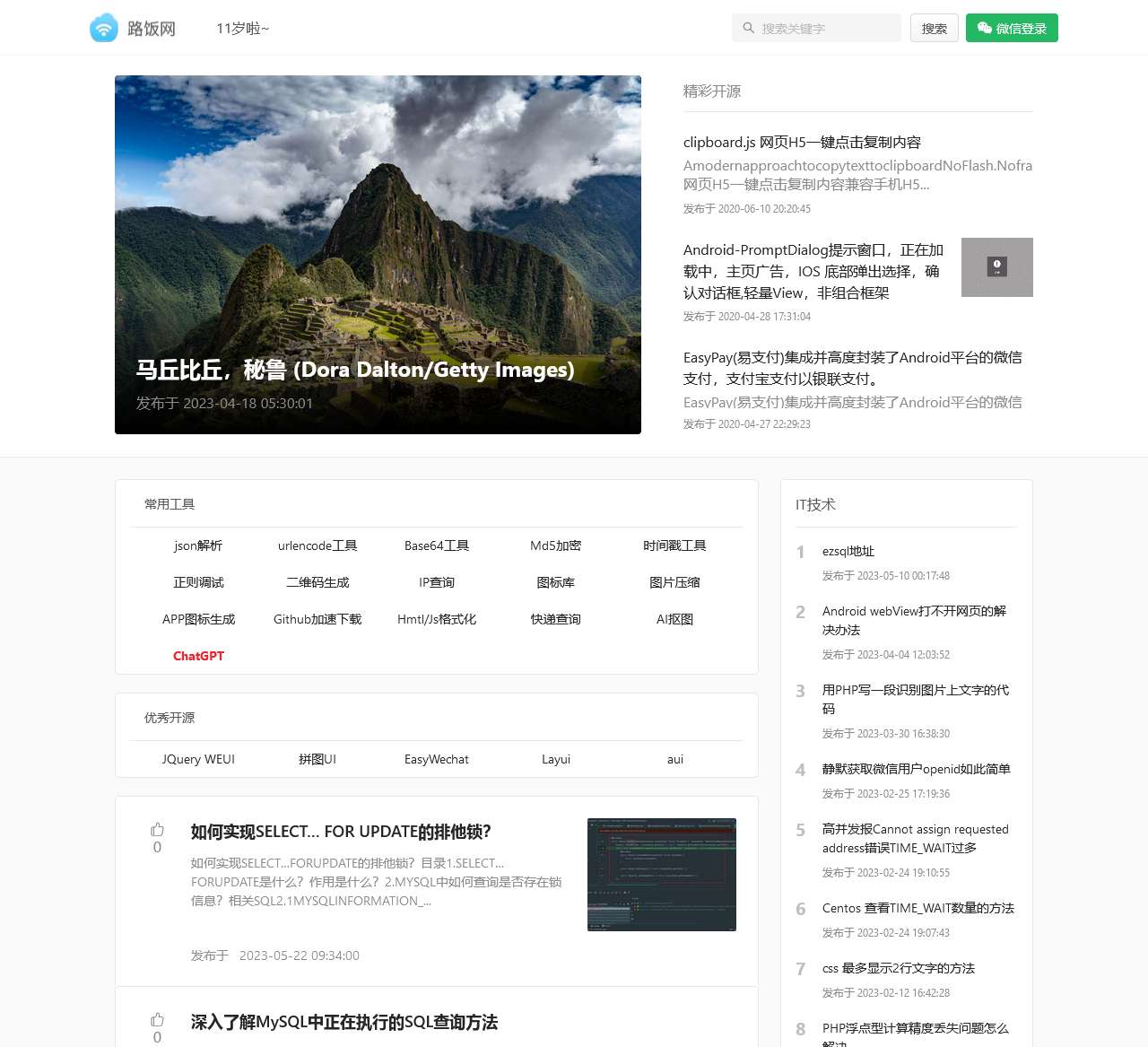Open the 图标库 link
This screenshot has height=1047, width=1148.
click(x=556, y=582)
